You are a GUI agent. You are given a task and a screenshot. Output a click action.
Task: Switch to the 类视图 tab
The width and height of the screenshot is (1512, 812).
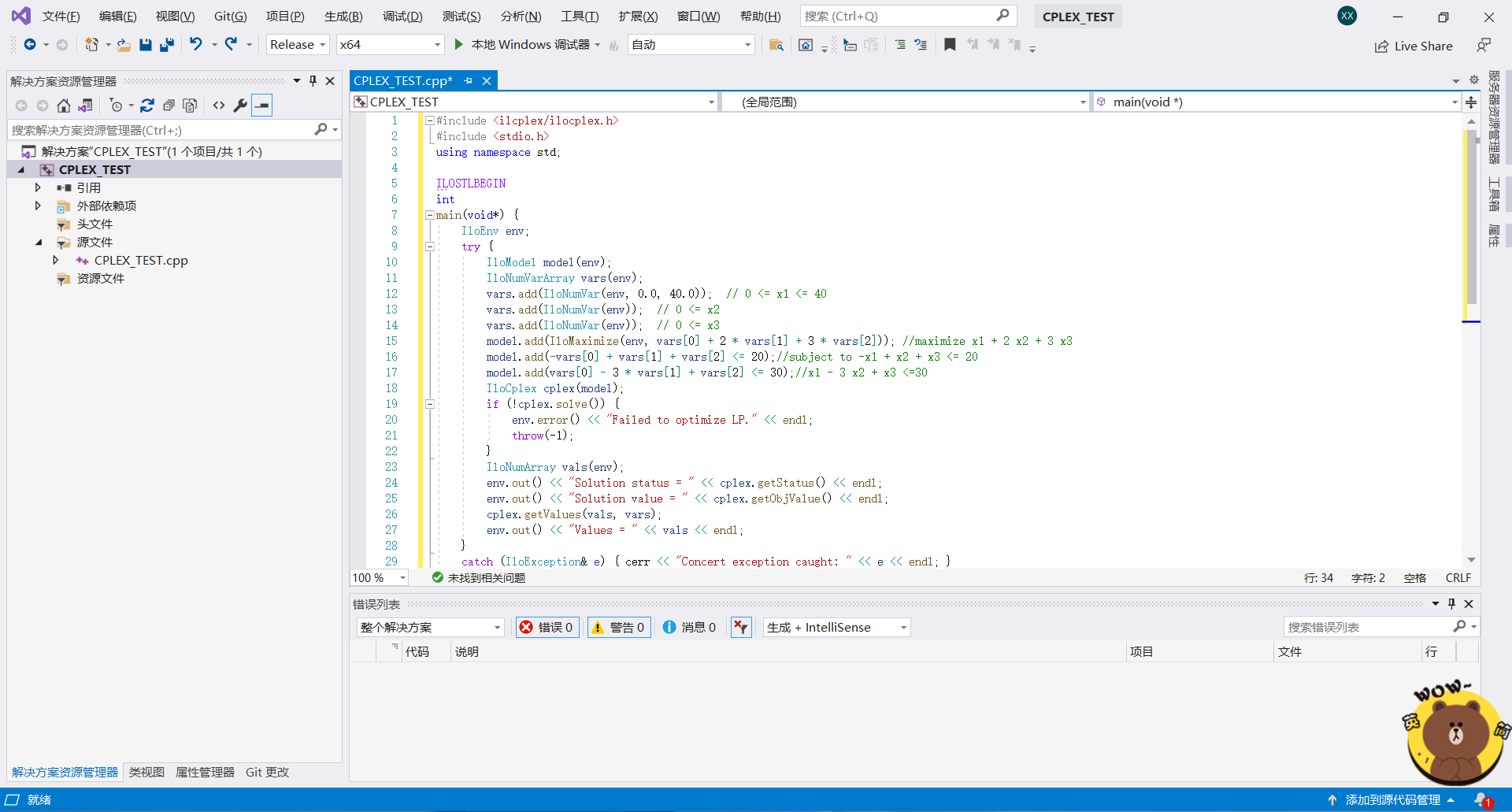[146, 773]
